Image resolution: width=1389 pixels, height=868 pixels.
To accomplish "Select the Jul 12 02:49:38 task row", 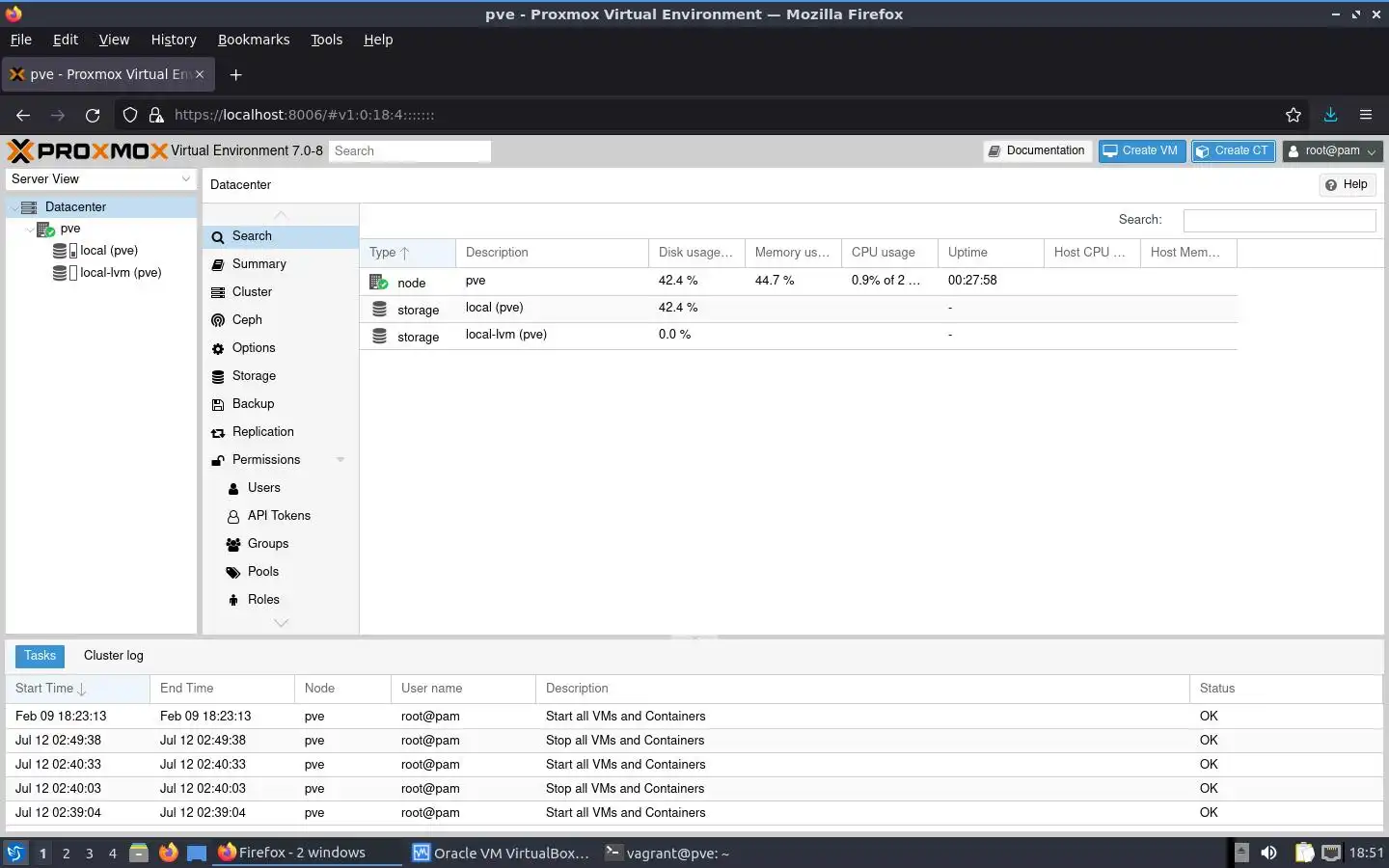I will point(694,741).
